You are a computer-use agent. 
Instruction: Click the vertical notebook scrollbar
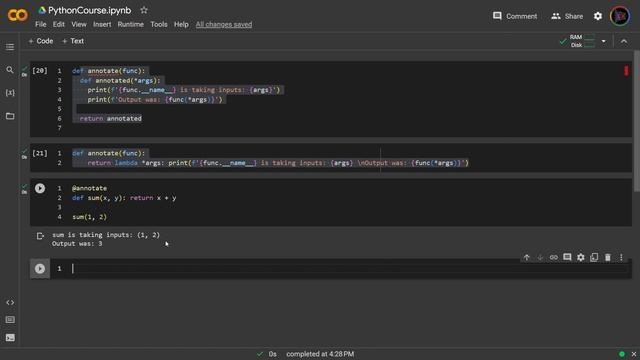tap(637, 121)
